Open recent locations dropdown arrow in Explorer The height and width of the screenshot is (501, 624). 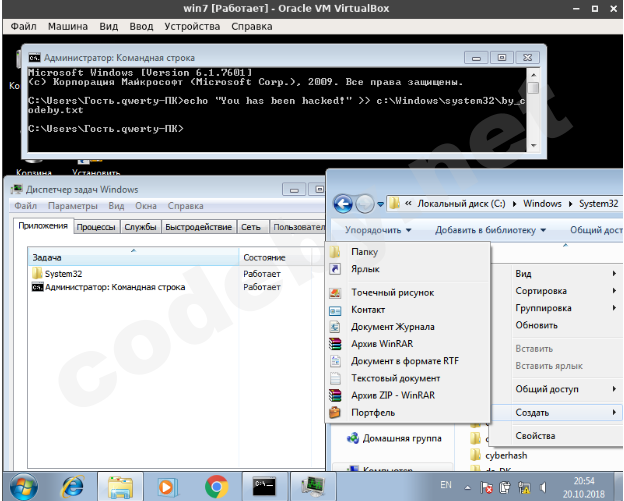click(x=380, y=205)
